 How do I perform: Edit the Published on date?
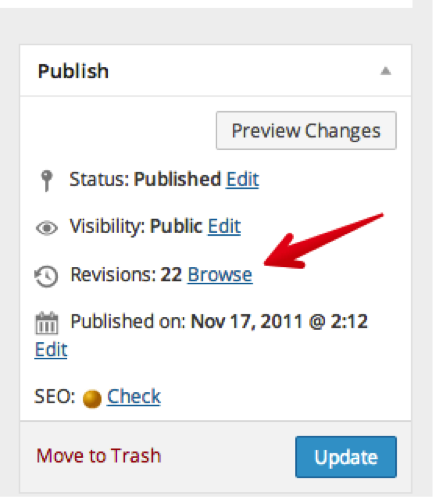[x=51, y=350]
